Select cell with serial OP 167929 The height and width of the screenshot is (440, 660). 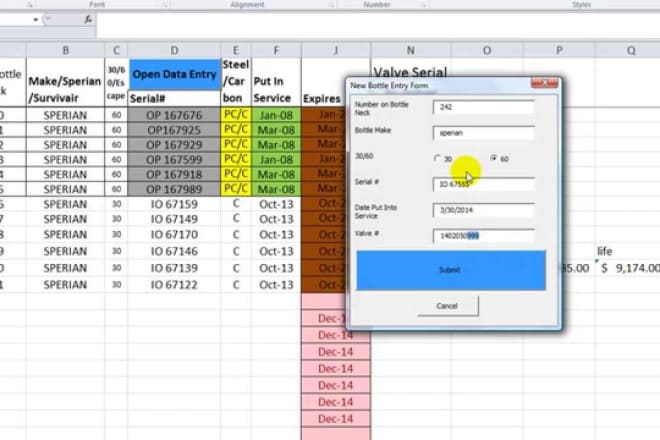(174, 145)
